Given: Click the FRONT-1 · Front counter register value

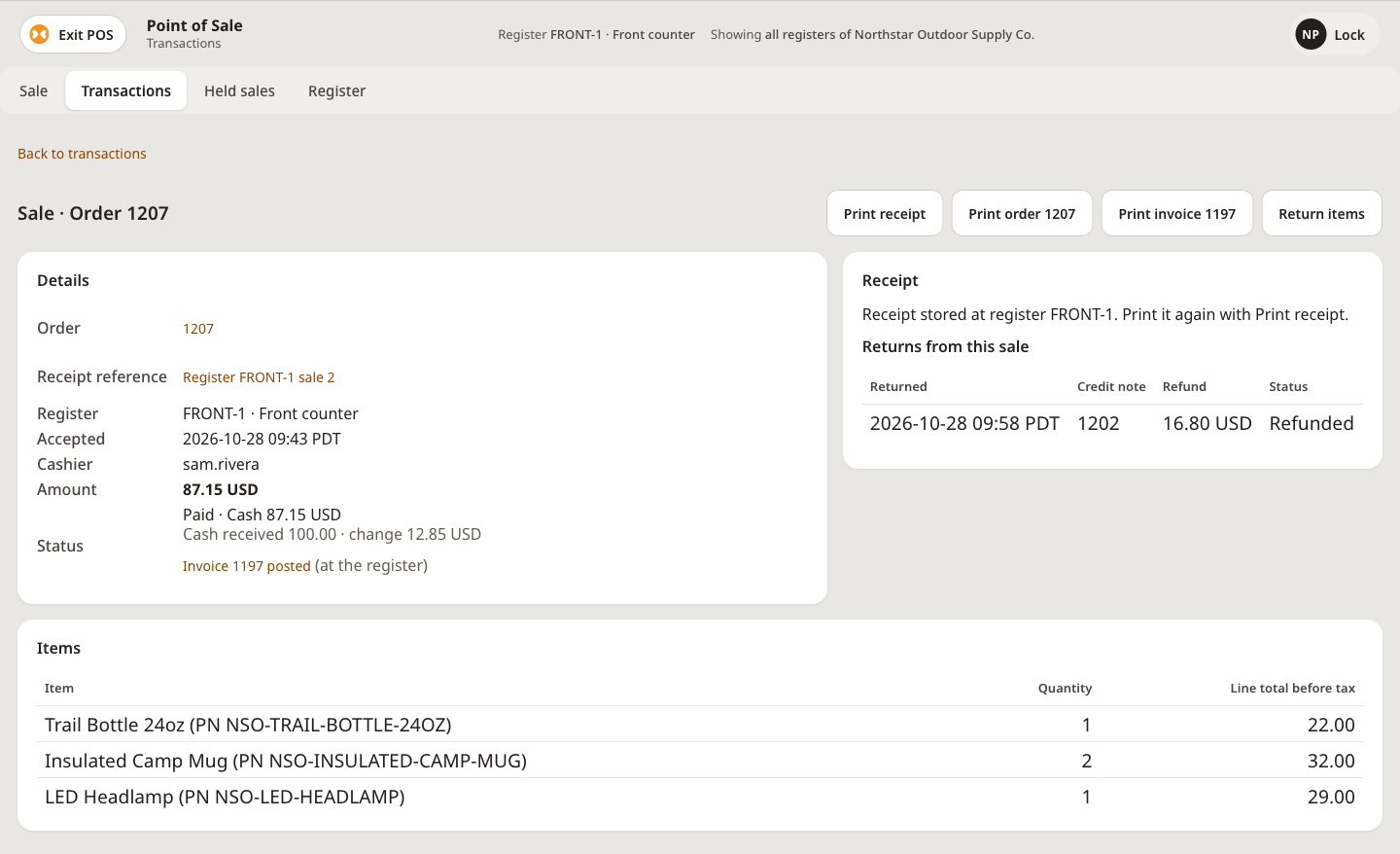Looking at the screenshot, I should [270, 413].
